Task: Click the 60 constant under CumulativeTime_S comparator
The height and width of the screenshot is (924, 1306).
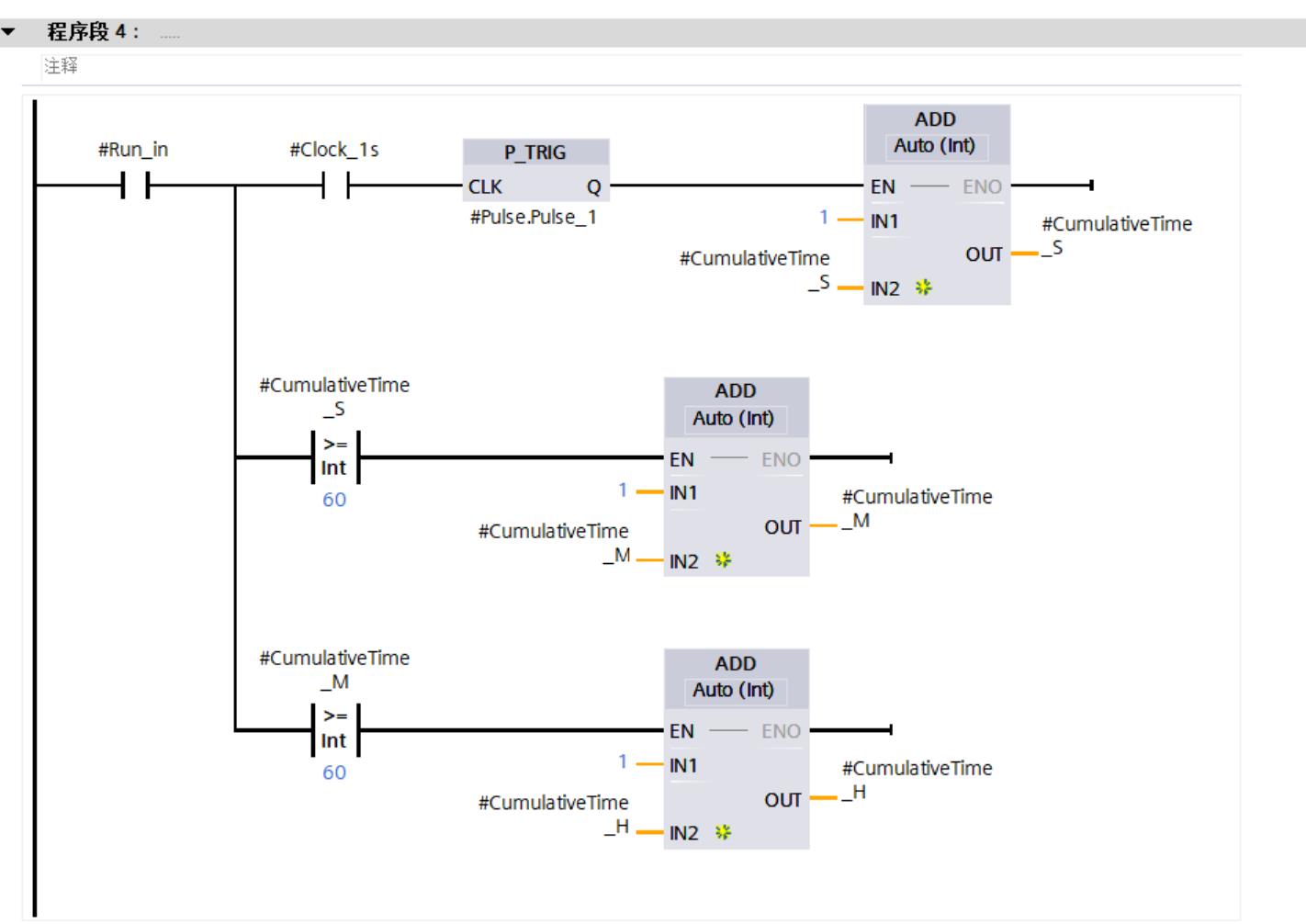Action: click(334, 500)
